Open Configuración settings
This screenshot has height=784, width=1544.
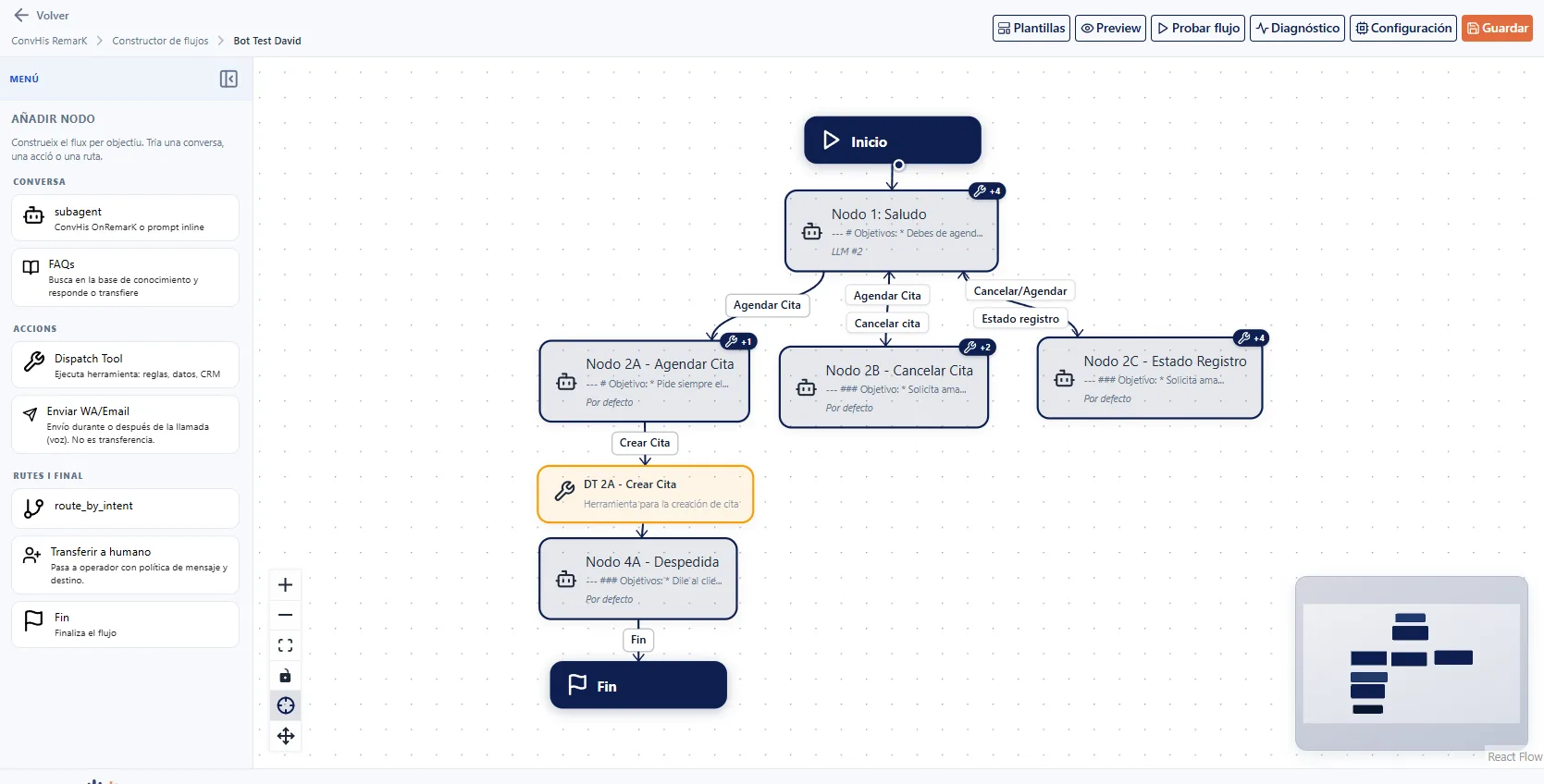[1403, 29]
